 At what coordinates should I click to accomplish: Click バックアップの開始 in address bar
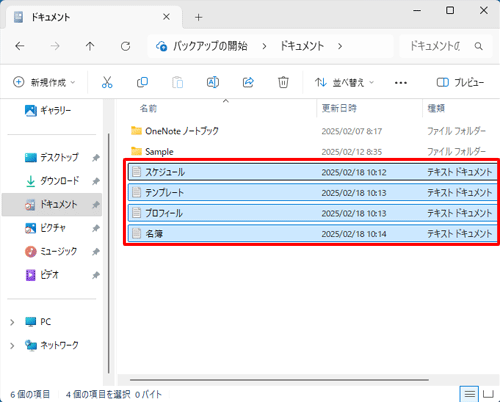click(x=210, y=46)
